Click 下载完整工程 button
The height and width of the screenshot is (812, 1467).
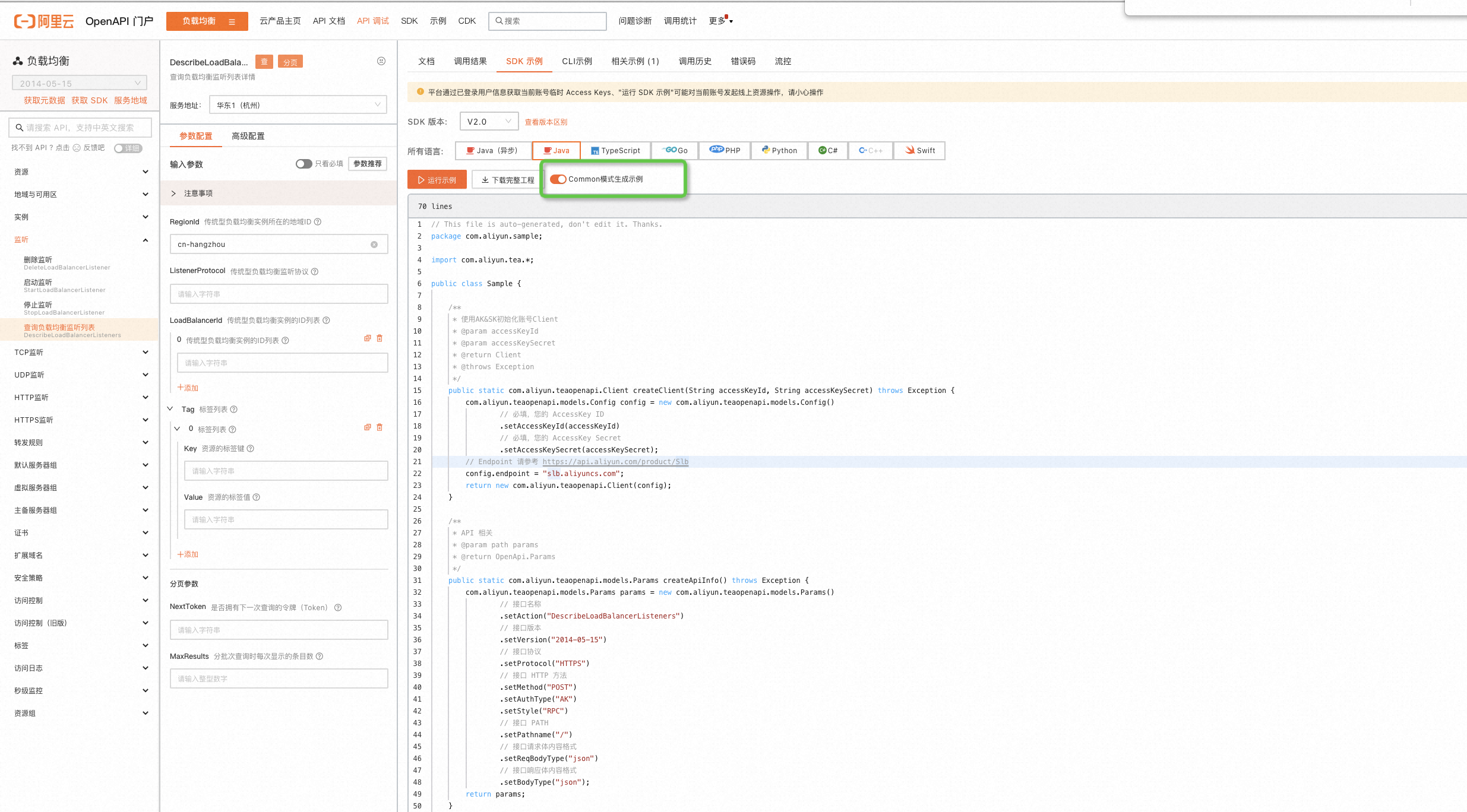coord(507,180)
